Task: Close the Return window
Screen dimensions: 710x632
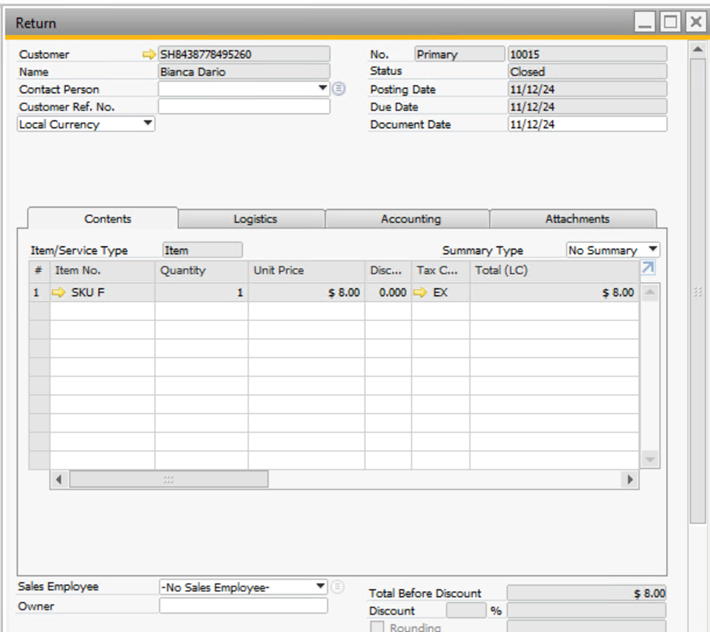Action: pyautogui.click(x=696, y=22)
